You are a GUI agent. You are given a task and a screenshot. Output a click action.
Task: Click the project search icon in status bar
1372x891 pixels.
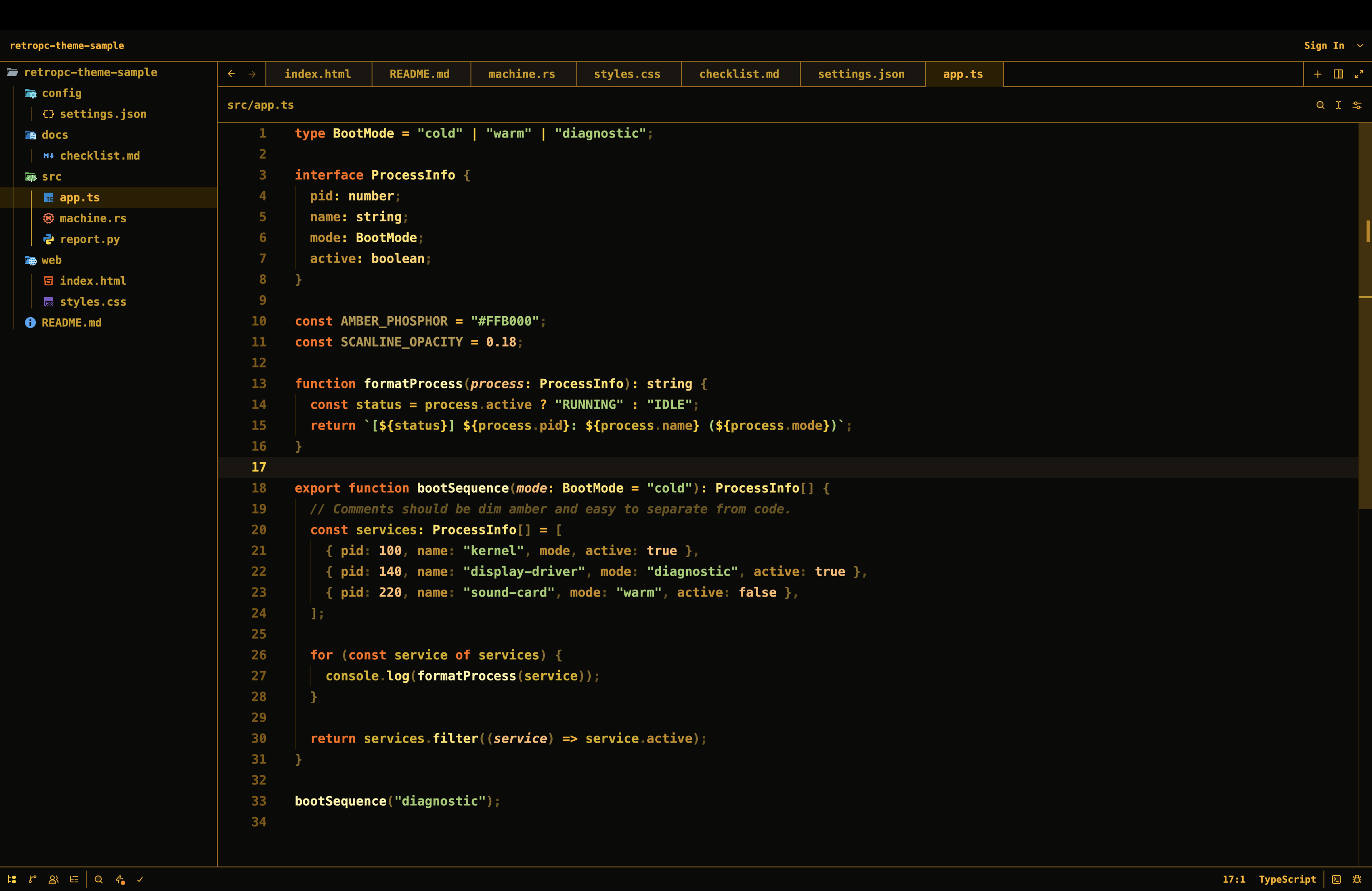(98, 880)
